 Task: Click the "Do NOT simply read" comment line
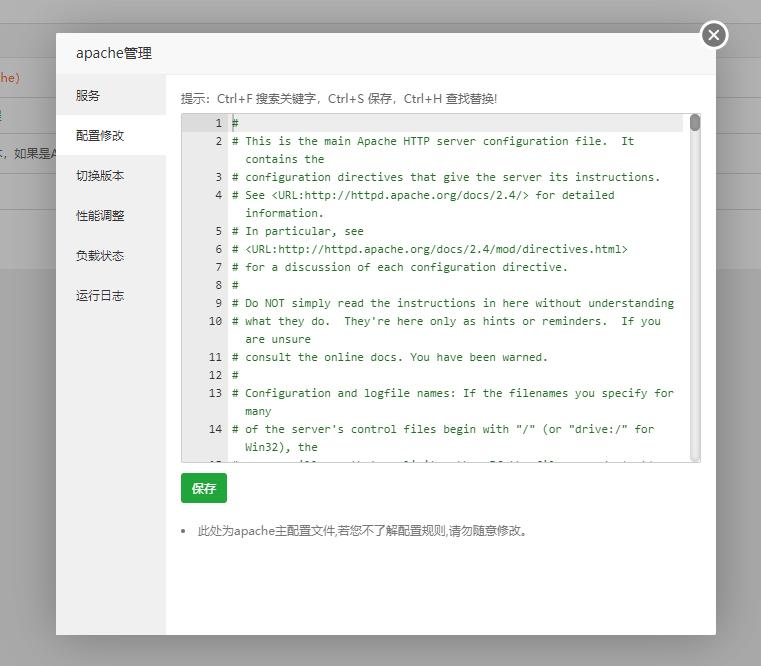[453, 303]
